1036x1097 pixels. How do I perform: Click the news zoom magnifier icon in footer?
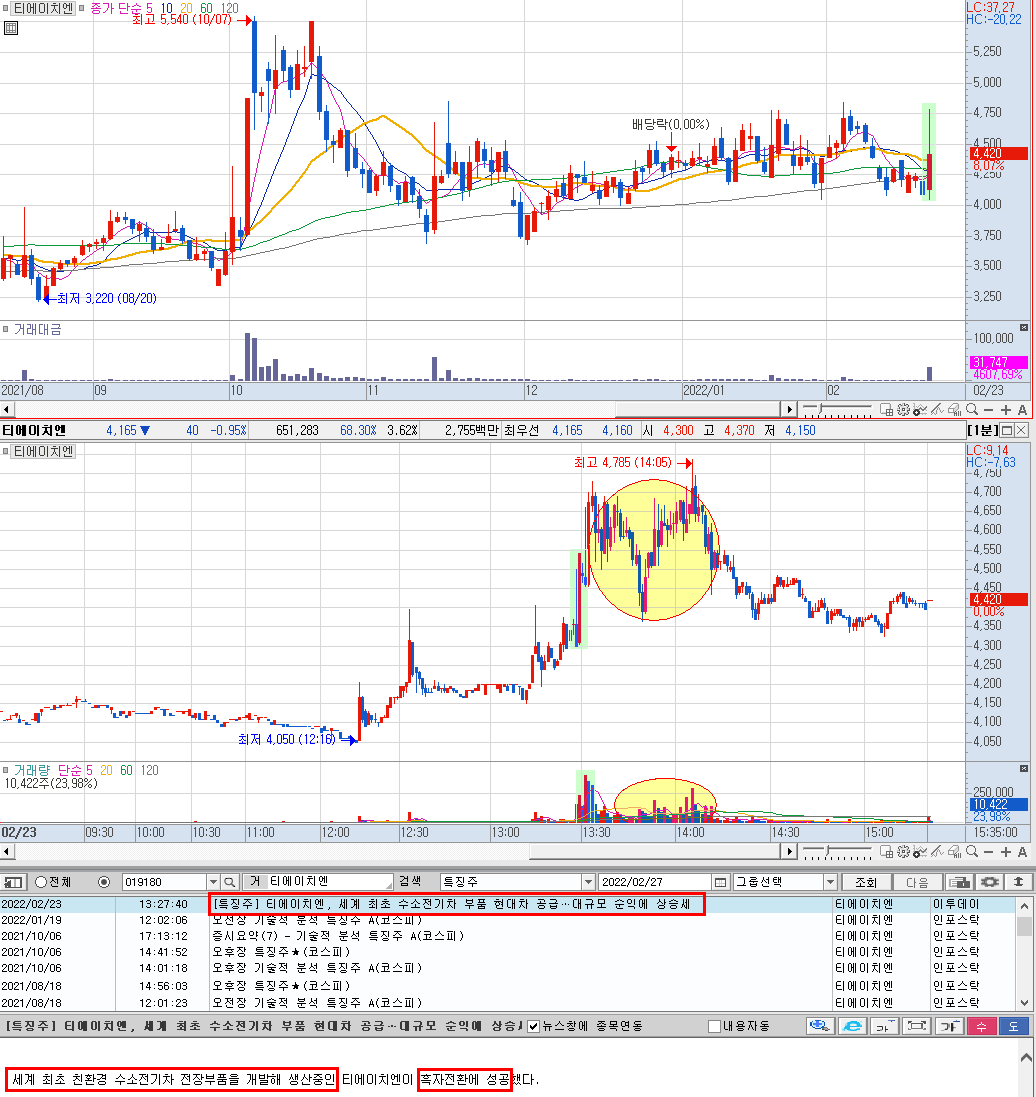[x=820, y=1026]
